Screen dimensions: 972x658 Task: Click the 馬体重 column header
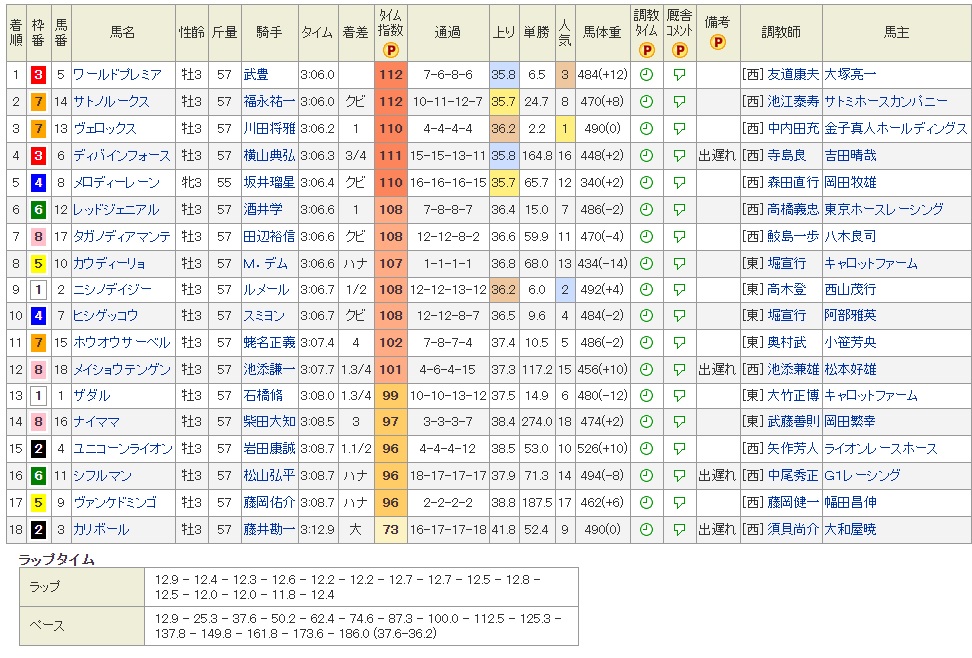click(602, 32)
